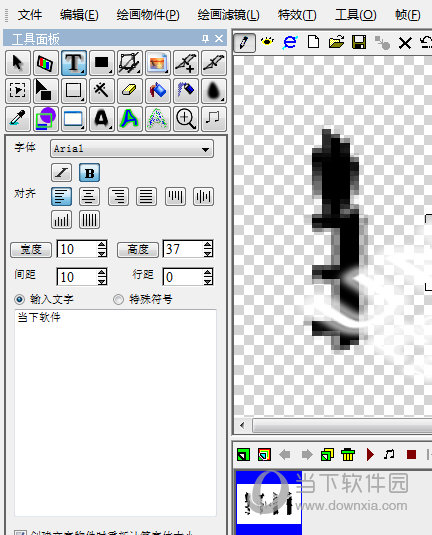Image resolution: width=432 pixels, height=535 pixels.
Task: Increase the 宽度 width value
Action: (x=102, y=245)
